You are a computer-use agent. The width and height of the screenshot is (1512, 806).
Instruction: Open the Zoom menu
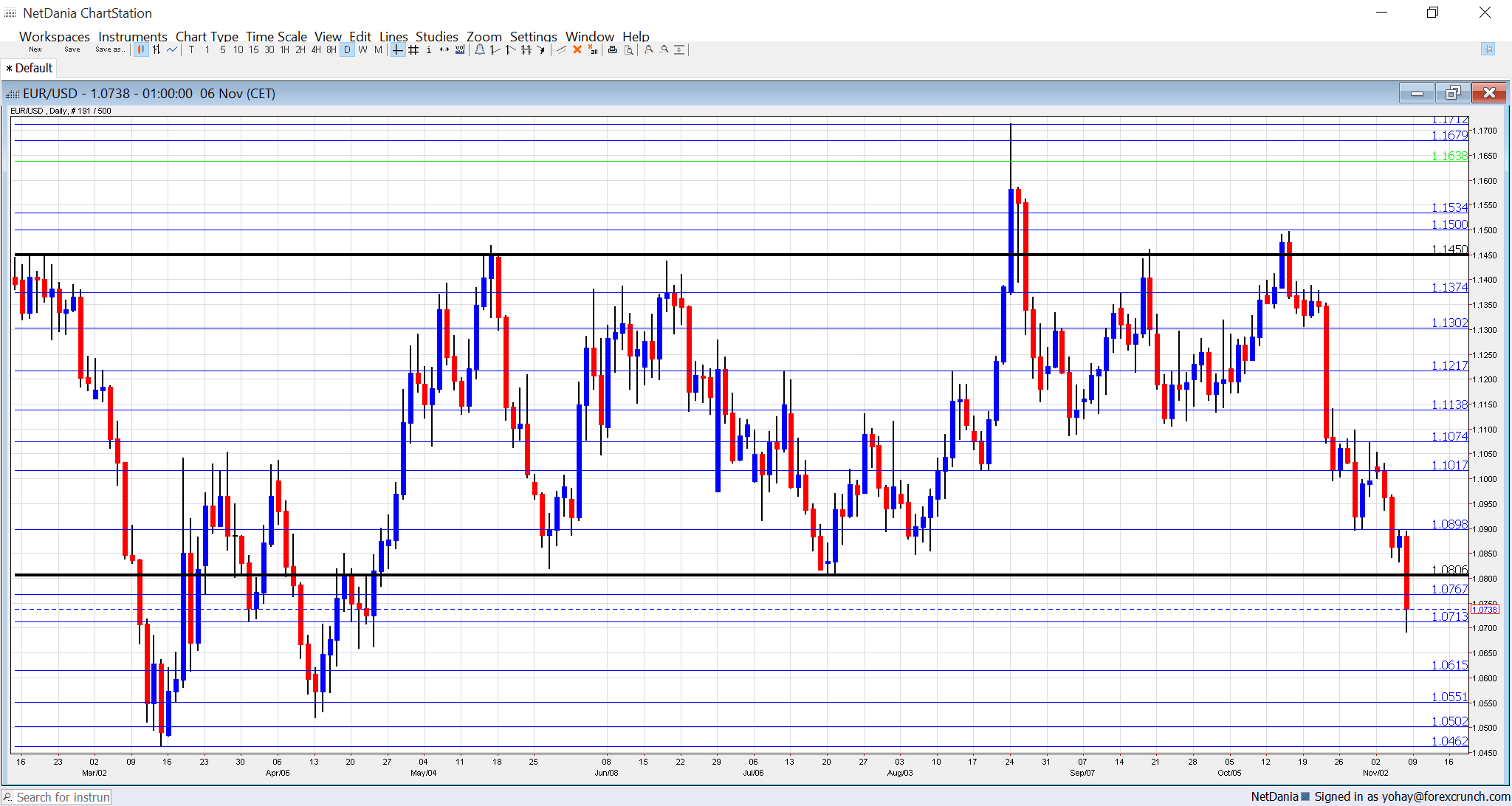(484, 36)
